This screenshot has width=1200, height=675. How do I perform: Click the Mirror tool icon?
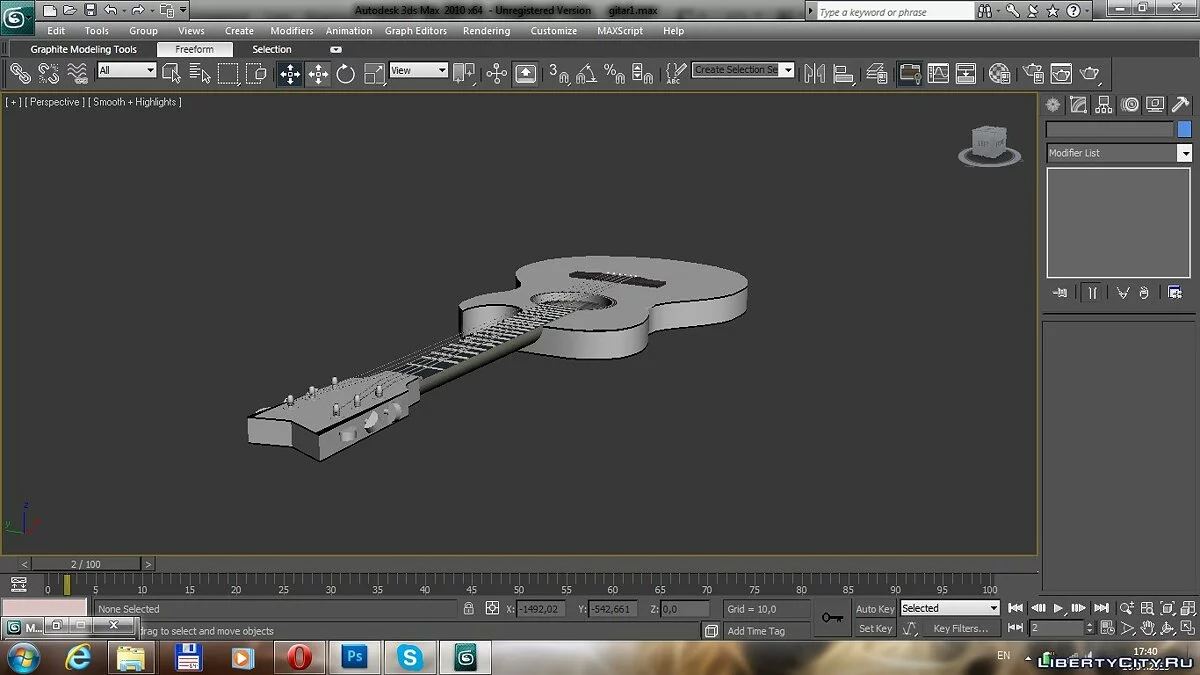pos(815,73)
